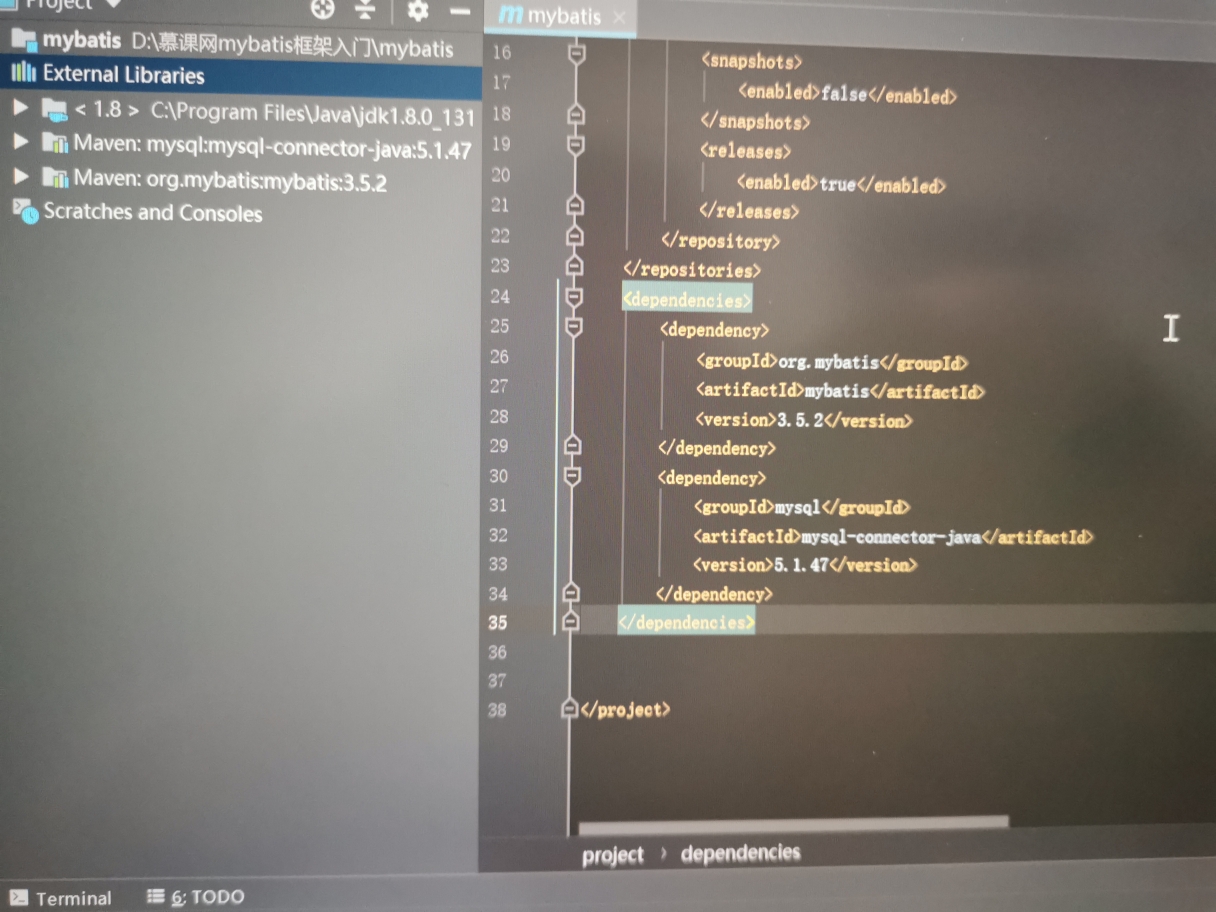Click line number 36 in gutter

498,652
